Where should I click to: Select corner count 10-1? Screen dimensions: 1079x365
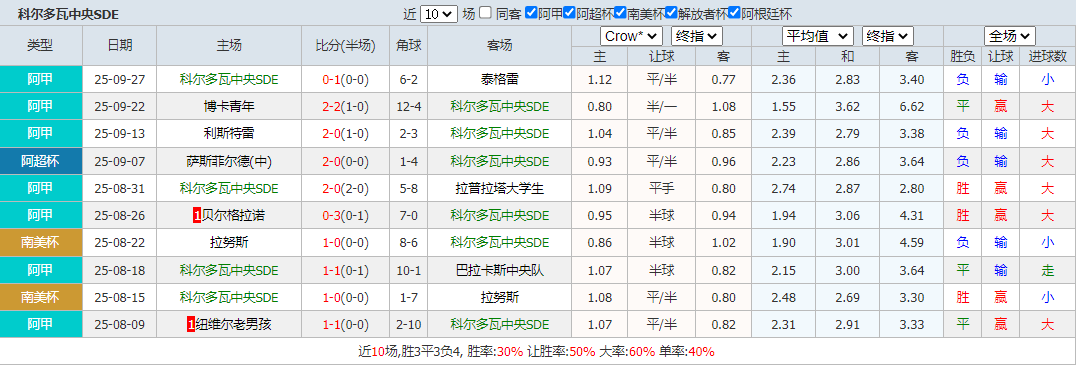click(409, 270)
